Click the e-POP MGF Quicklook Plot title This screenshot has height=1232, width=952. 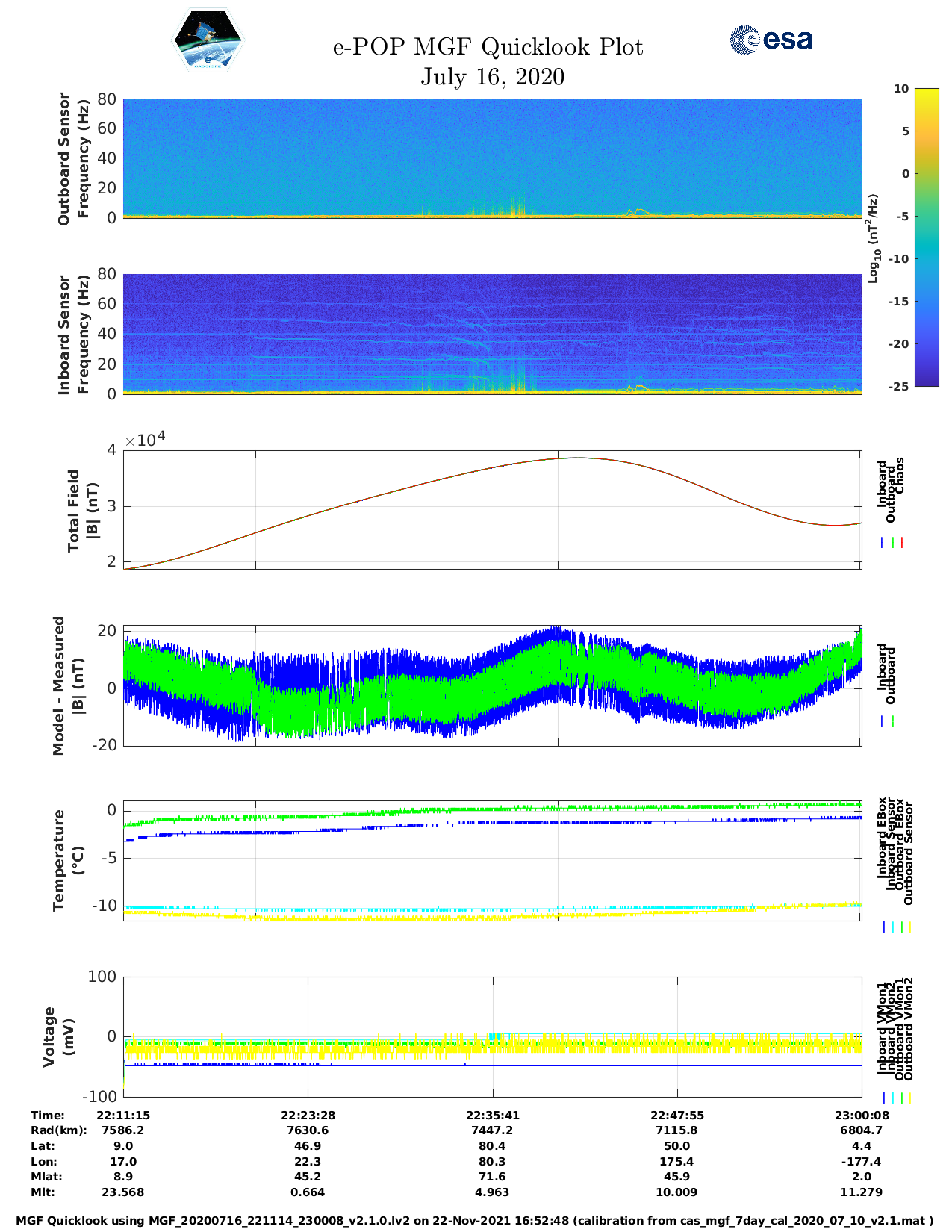[x=488, y=47]
